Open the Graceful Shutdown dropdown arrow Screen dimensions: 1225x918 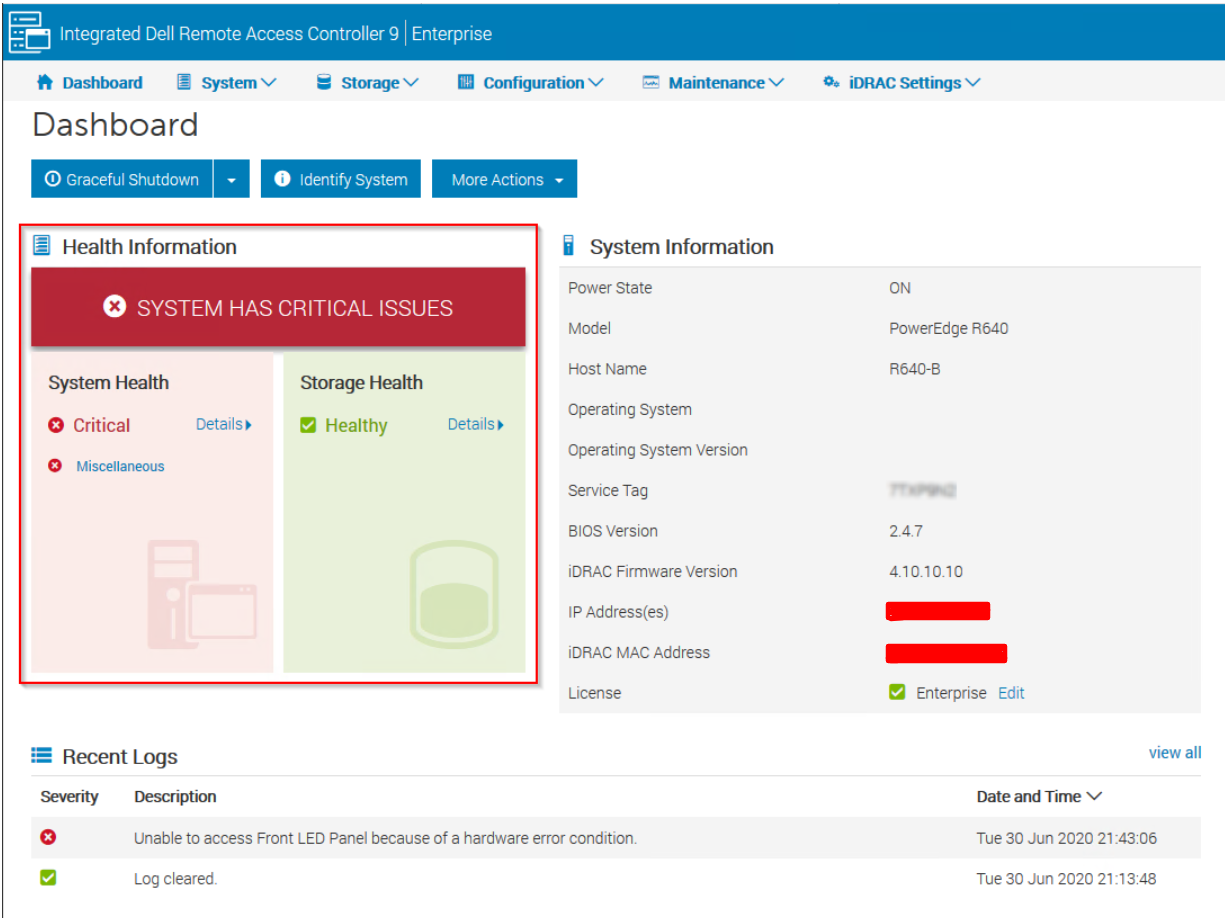231,179
